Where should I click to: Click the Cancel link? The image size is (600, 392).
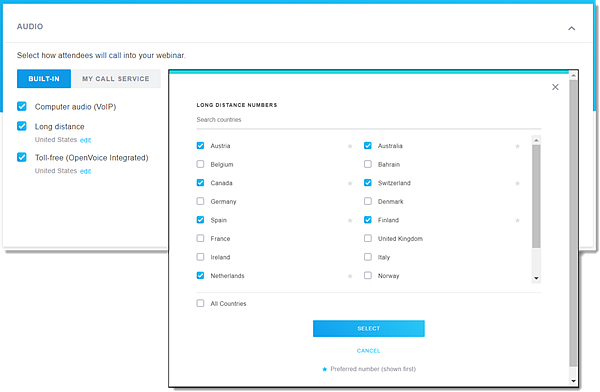pyautogui.click(x=368, y=351)
